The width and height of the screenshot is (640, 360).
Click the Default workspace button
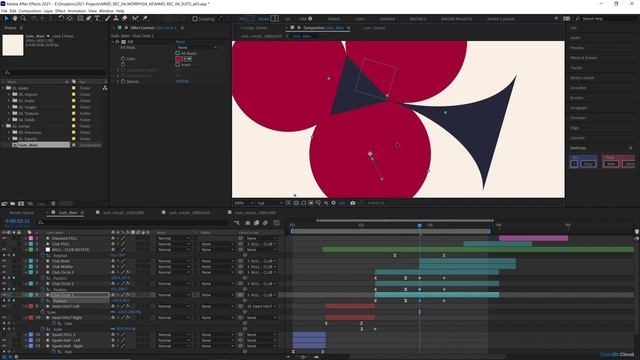pos(334,19)
